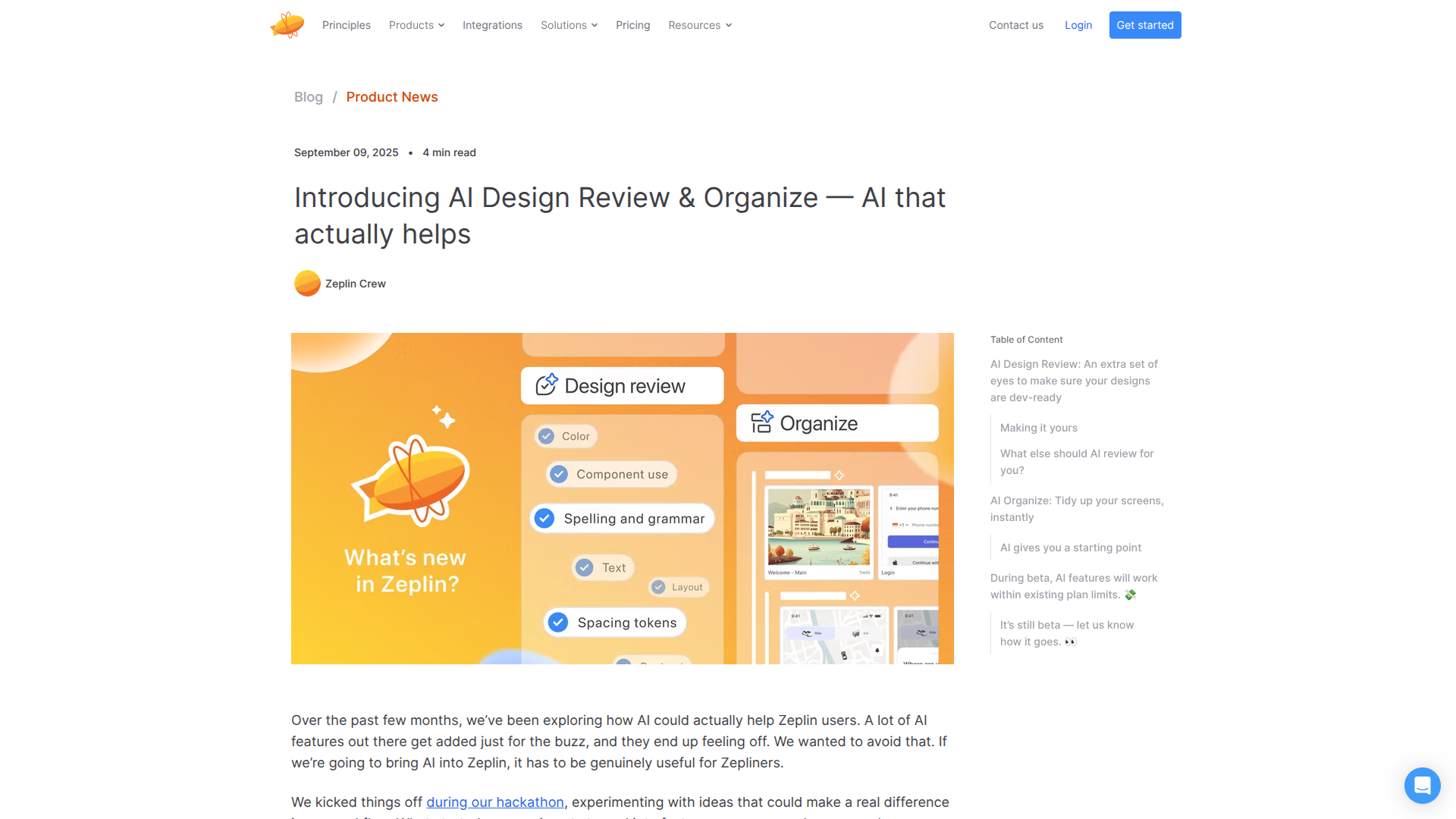
Task: Select the 'AI gives you a starting point' TOC entry
Action: [1070, 547]
